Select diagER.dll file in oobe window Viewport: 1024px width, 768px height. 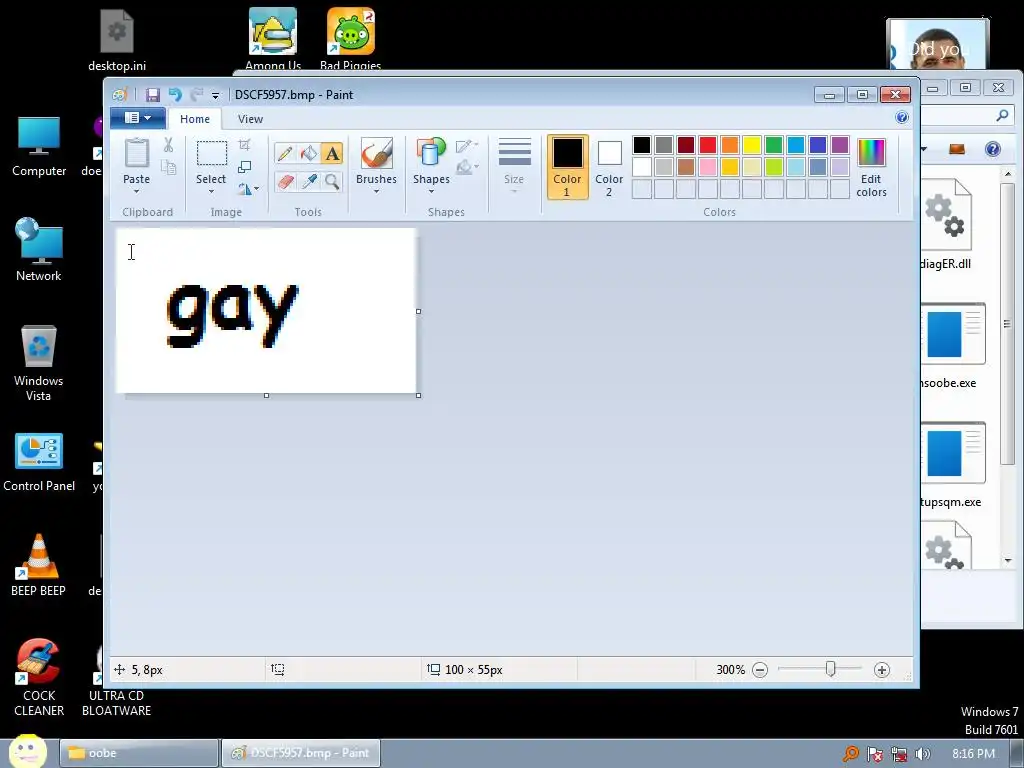947,225
